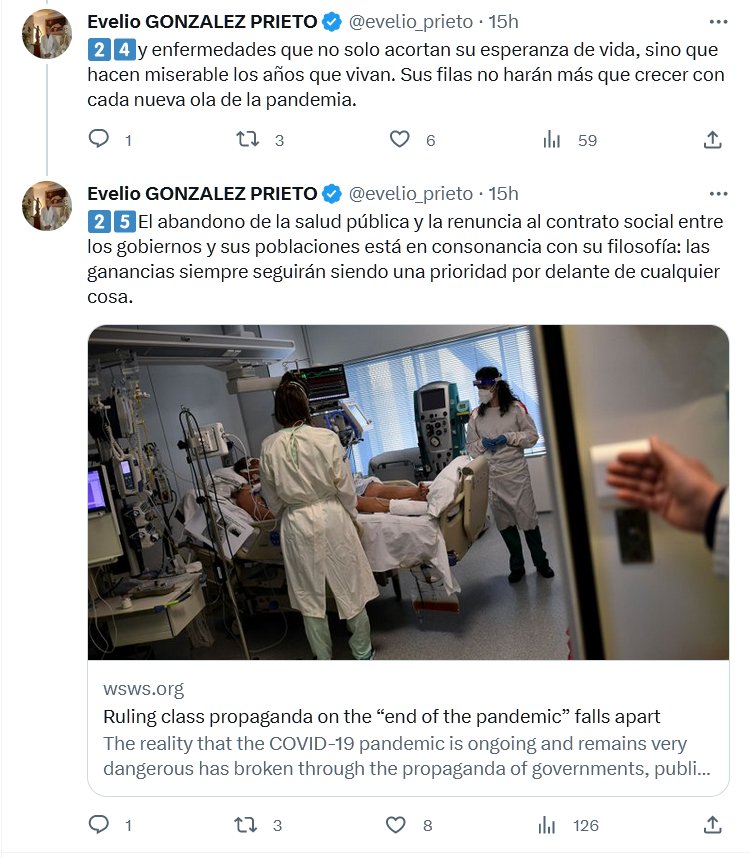
Task: Open more options menu on second tweet
Action: point(718,193)
